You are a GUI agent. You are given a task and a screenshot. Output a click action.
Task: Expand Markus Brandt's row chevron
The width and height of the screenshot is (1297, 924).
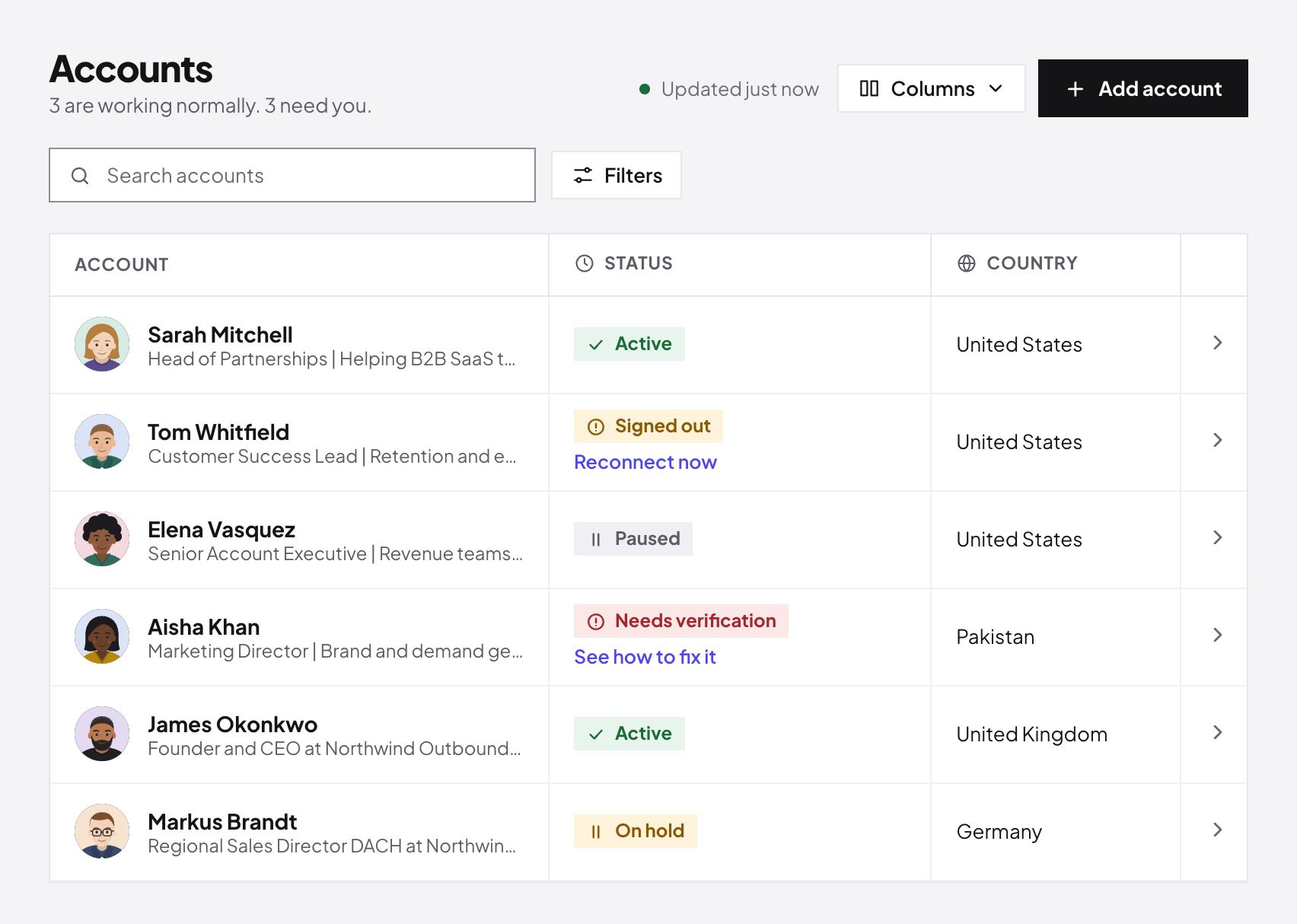pyautogui.click(x=1217, y=830)
